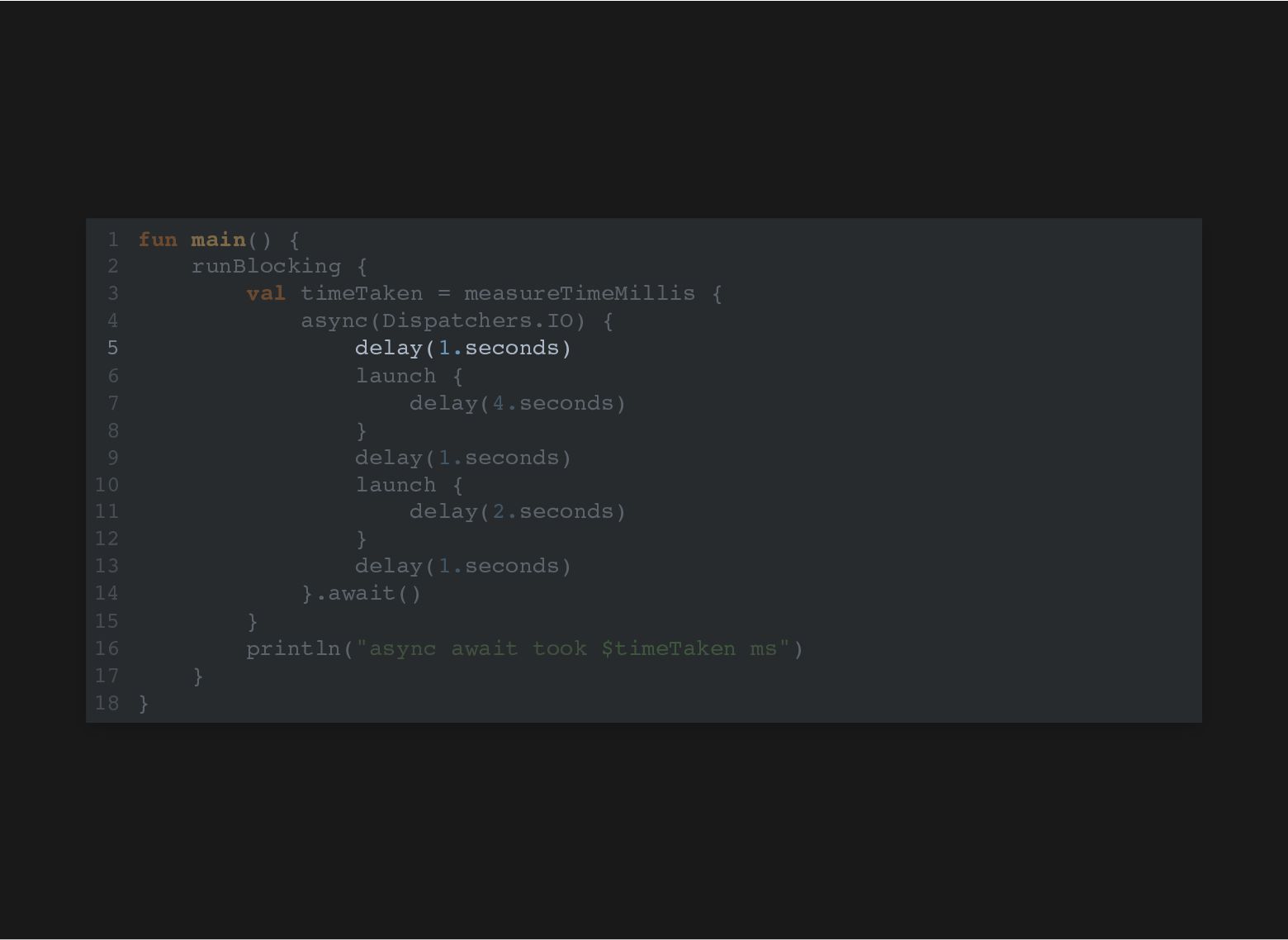The width and height of the screenshot is (1288, 940).
Task: Click the first 'launch' on line 6
Action: [x=395, y=376]
